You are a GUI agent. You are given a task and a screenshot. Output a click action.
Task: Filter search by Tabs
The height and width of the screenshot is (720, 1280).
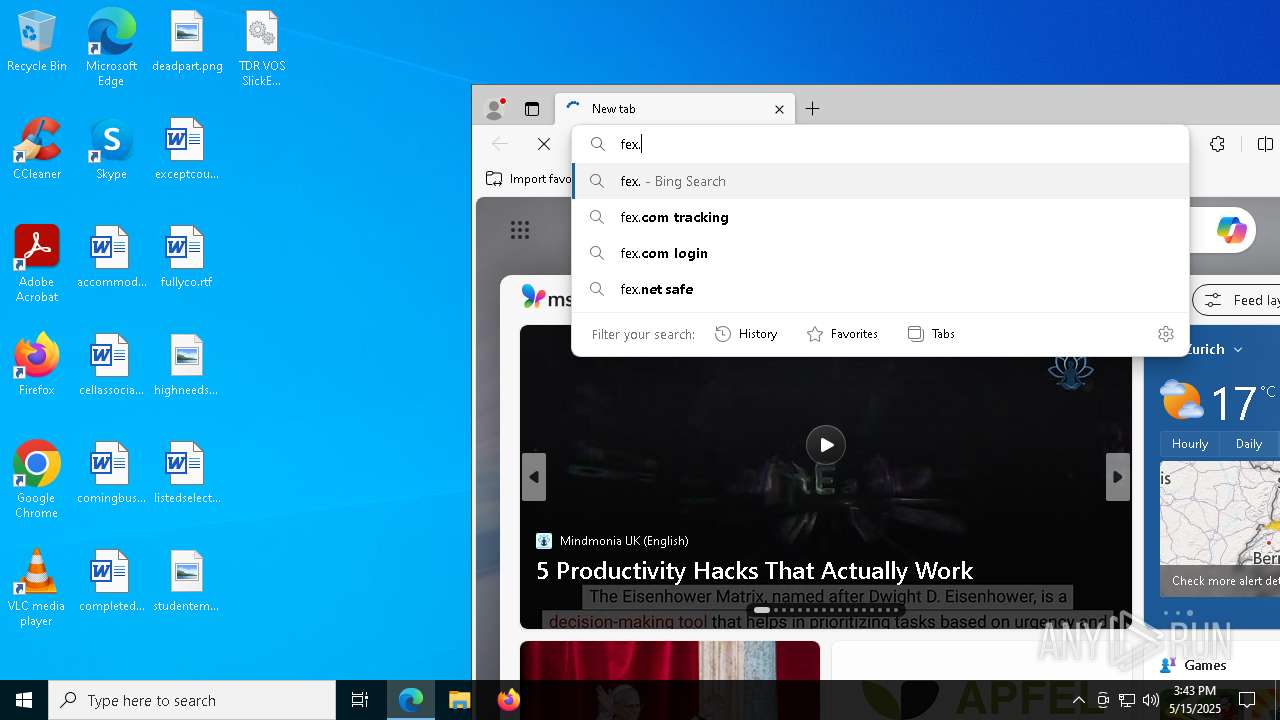(x=931, y=334)
